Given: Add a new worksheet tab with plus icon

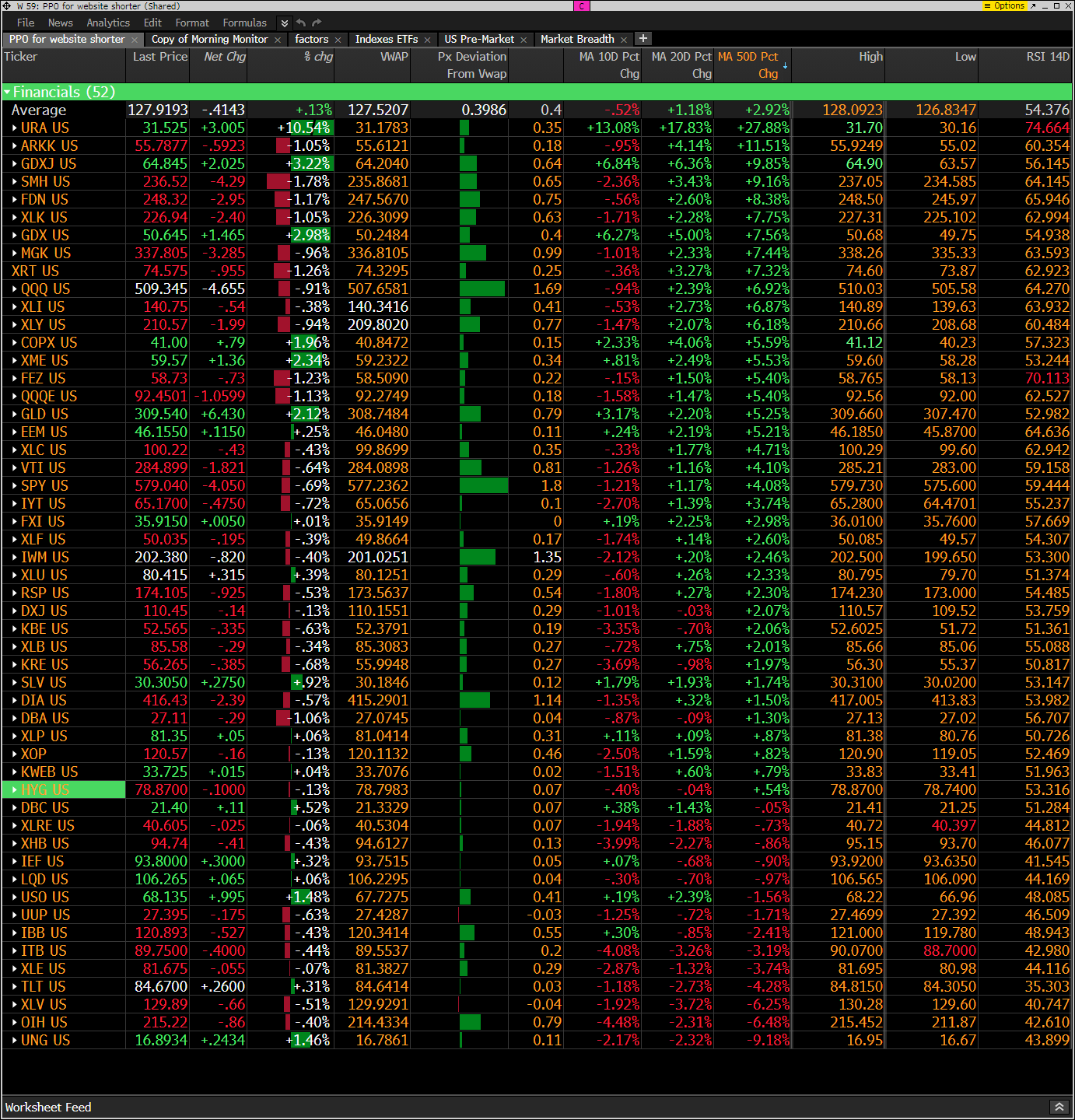Looking at the screenshot, I should (643, 38).
